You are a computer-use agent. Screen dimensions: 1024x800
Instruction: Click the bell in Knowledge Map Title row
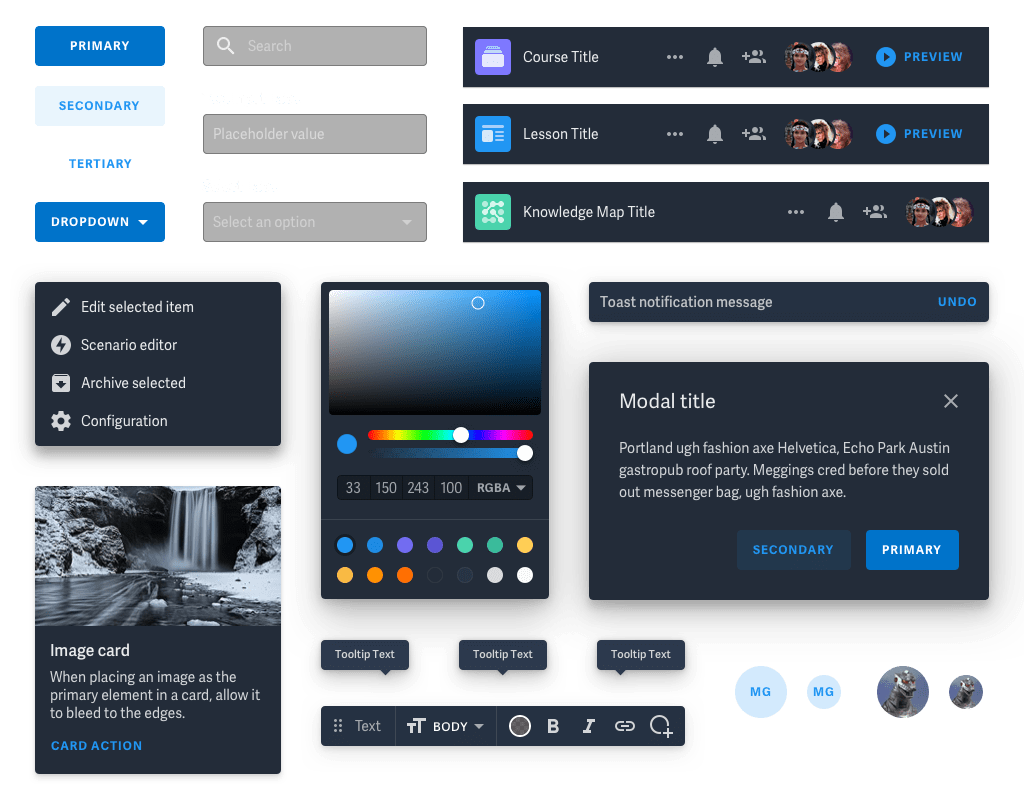coord(835,212)
